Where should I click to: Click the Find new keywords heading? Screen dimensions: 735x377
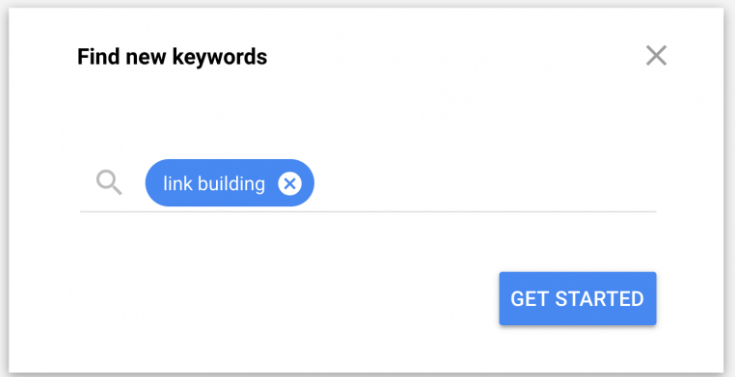coord(172,57)
